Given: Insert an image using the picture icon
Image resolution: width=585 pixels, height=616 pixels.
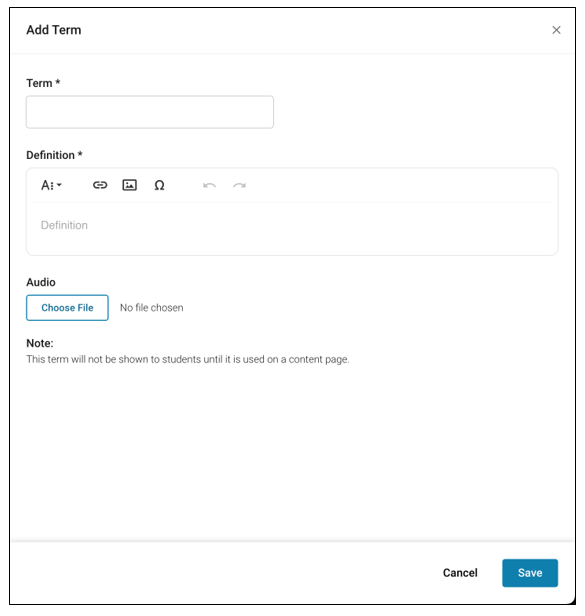Looking at the screenshot, I should pyautogui.click(x=130, y=185).
